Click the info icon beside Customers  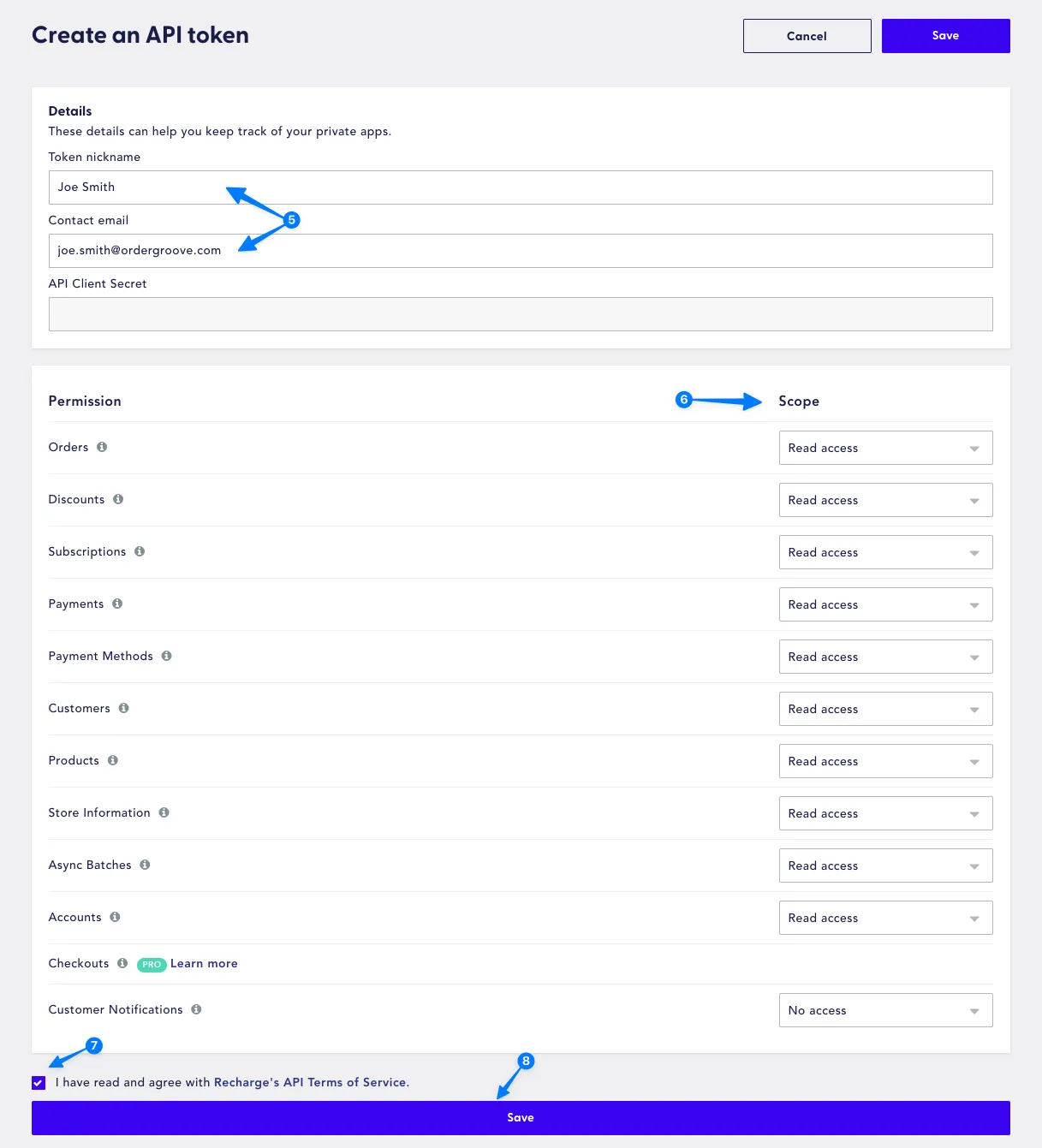coord(124,708)
